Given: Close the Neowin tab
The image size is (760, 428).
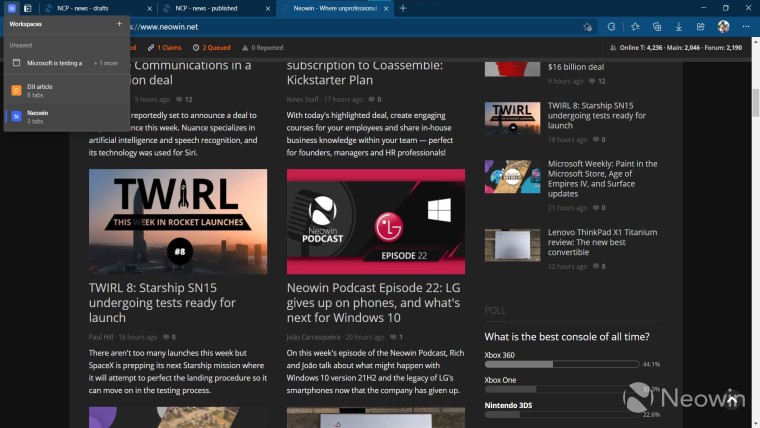Looking at the screenshot, I should [386, 8].
